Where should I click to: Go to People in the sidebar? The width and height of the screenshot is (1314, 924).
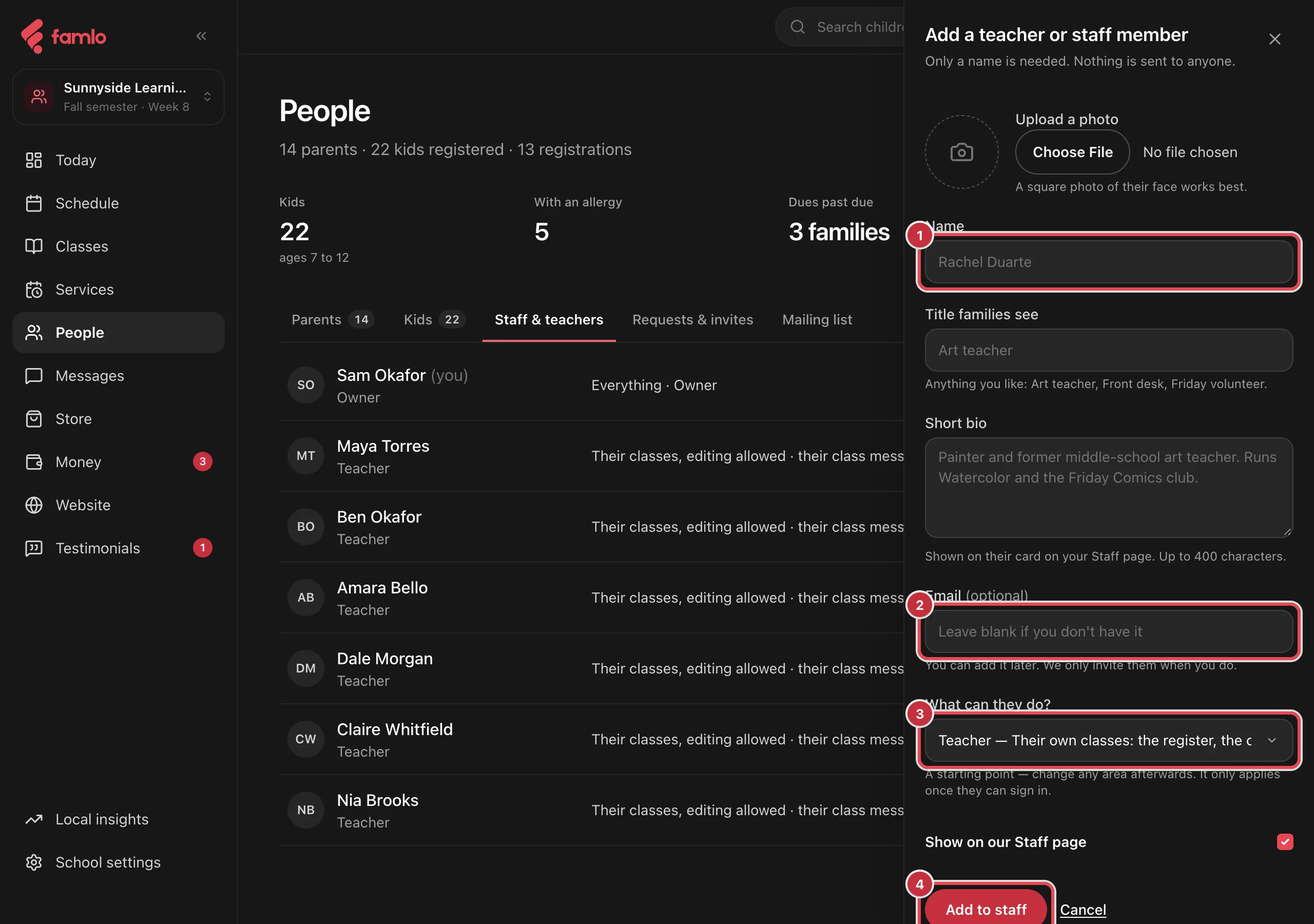click(x=119, y=333)
